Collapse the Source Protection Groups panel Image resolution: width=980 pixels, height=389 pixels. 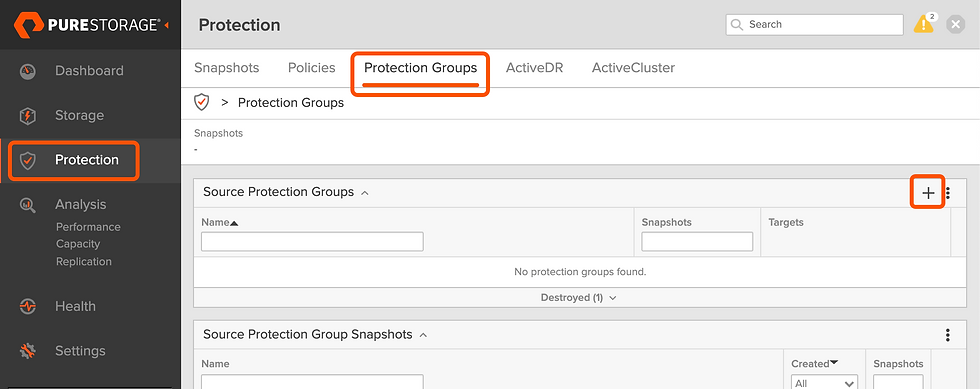tap(365, 193)
